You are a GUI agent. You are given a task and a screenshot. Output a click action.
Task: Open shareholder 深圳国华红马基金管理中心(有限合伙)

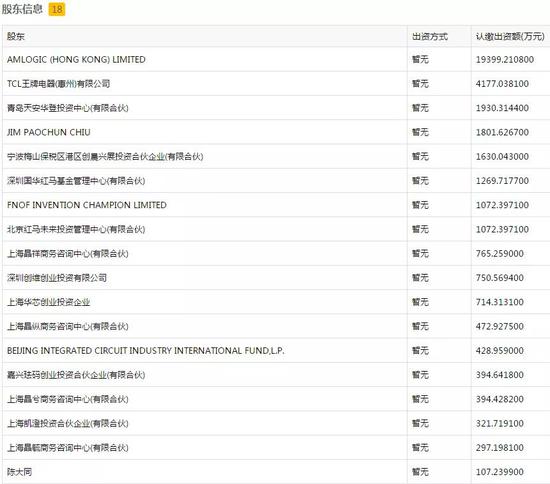[76, 181]
